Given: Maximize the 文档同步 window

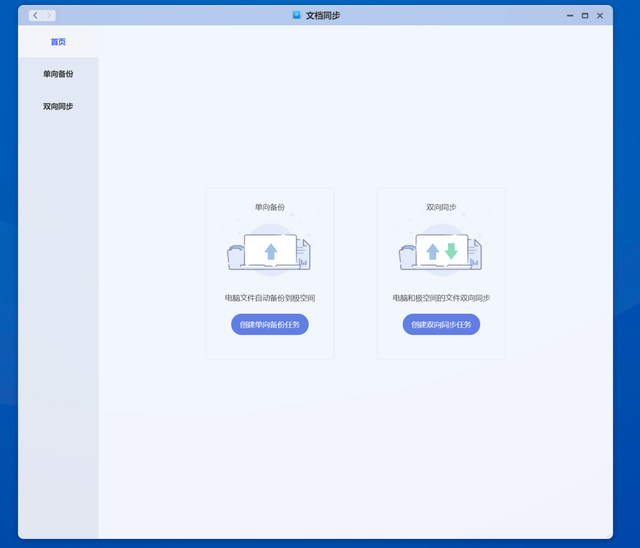Looking at the screenshot, I should point(585,16).
